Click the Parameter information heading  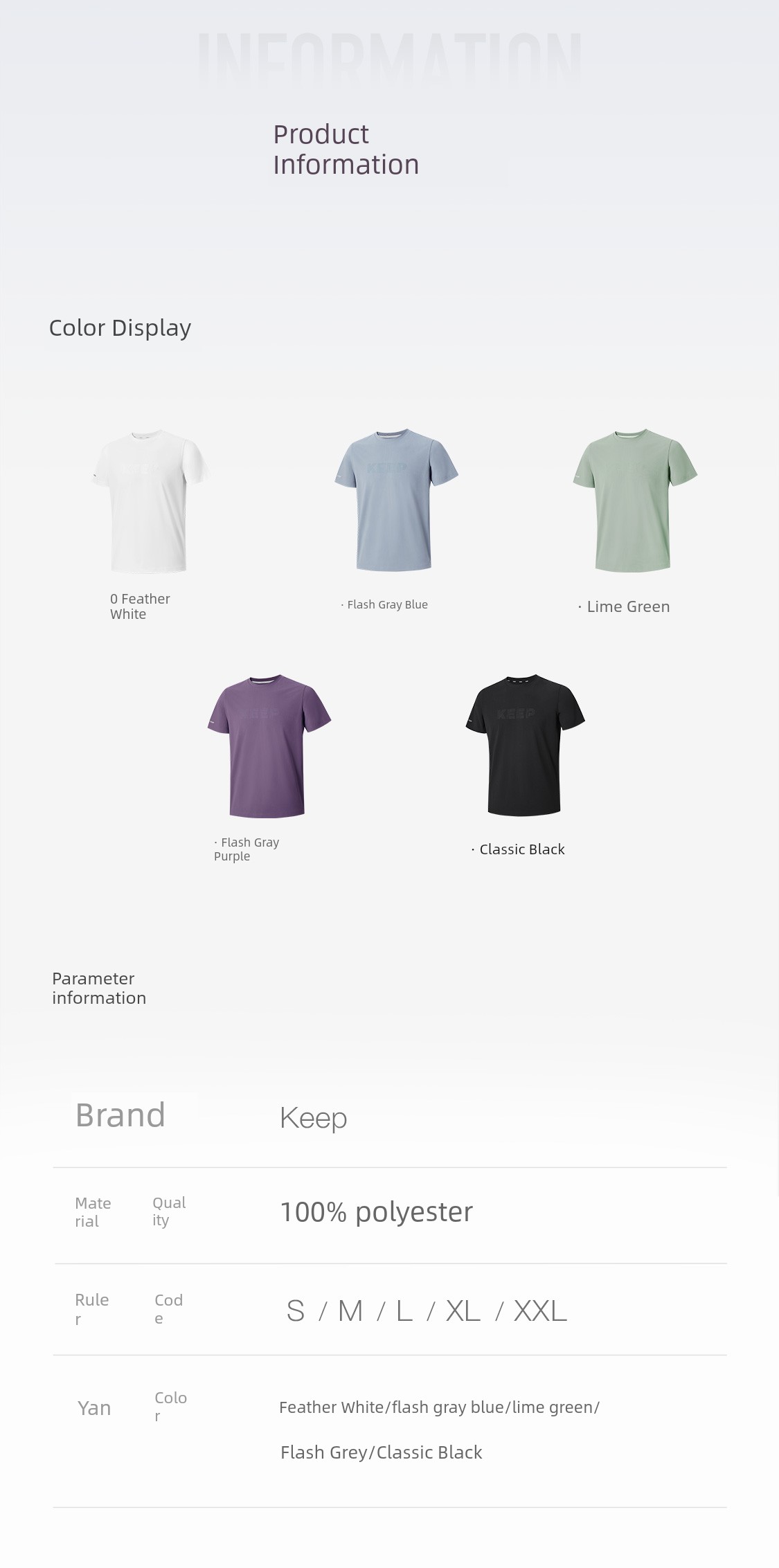click(99, 988)
